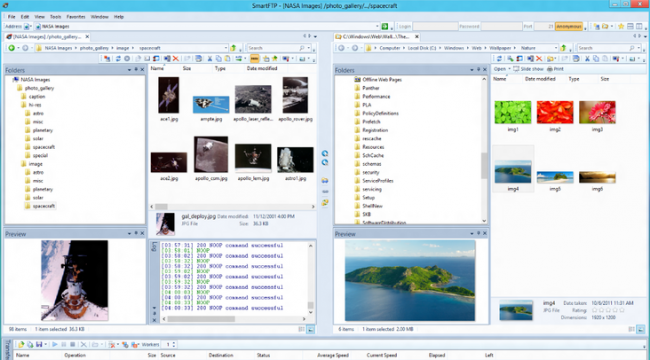Click the Stop square icon in transfer queue
This screenshot has height=360, width=650.
73,345
